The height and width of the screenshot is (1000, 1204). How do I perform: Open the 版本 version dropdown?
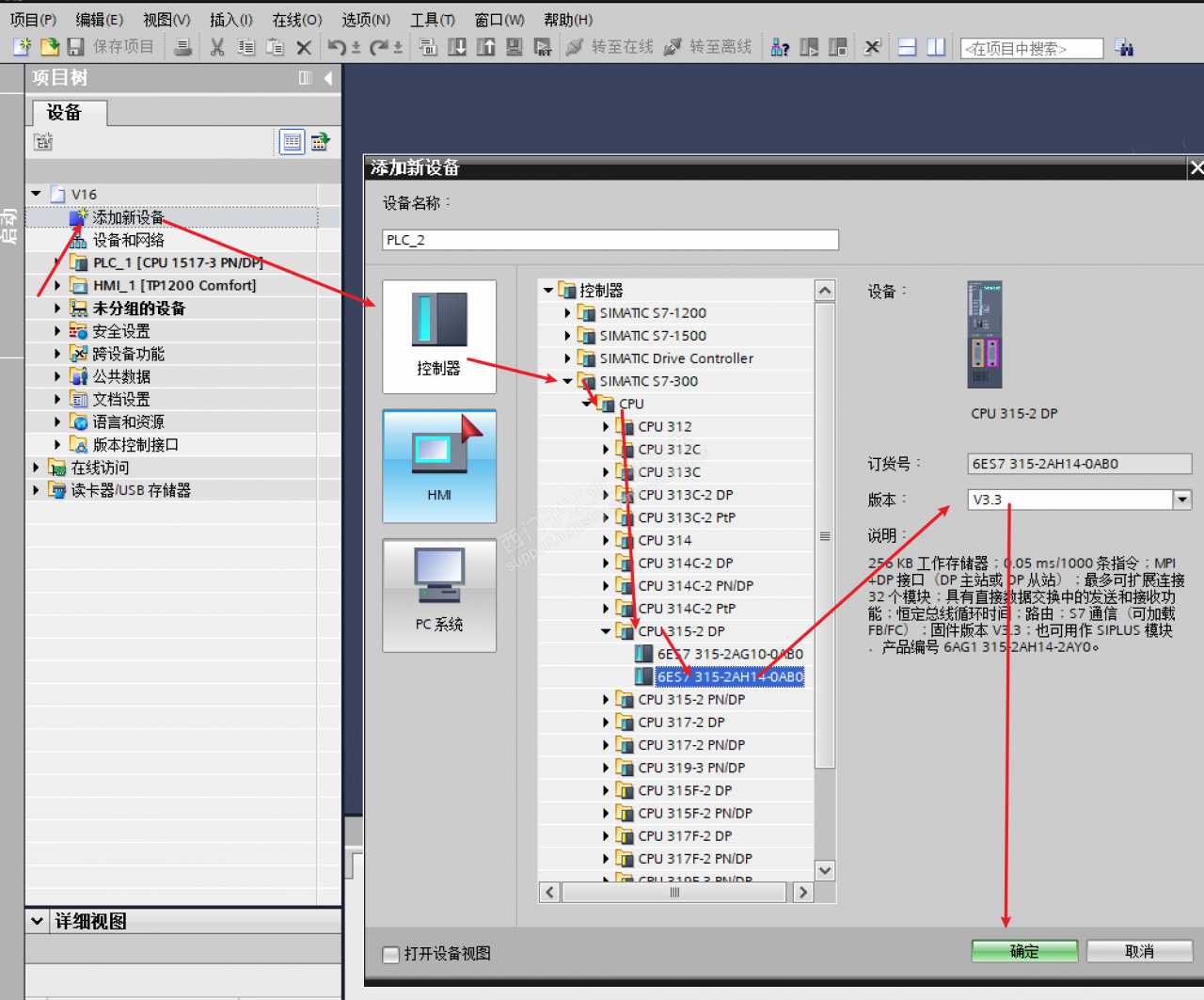(x=1182, y=500)
